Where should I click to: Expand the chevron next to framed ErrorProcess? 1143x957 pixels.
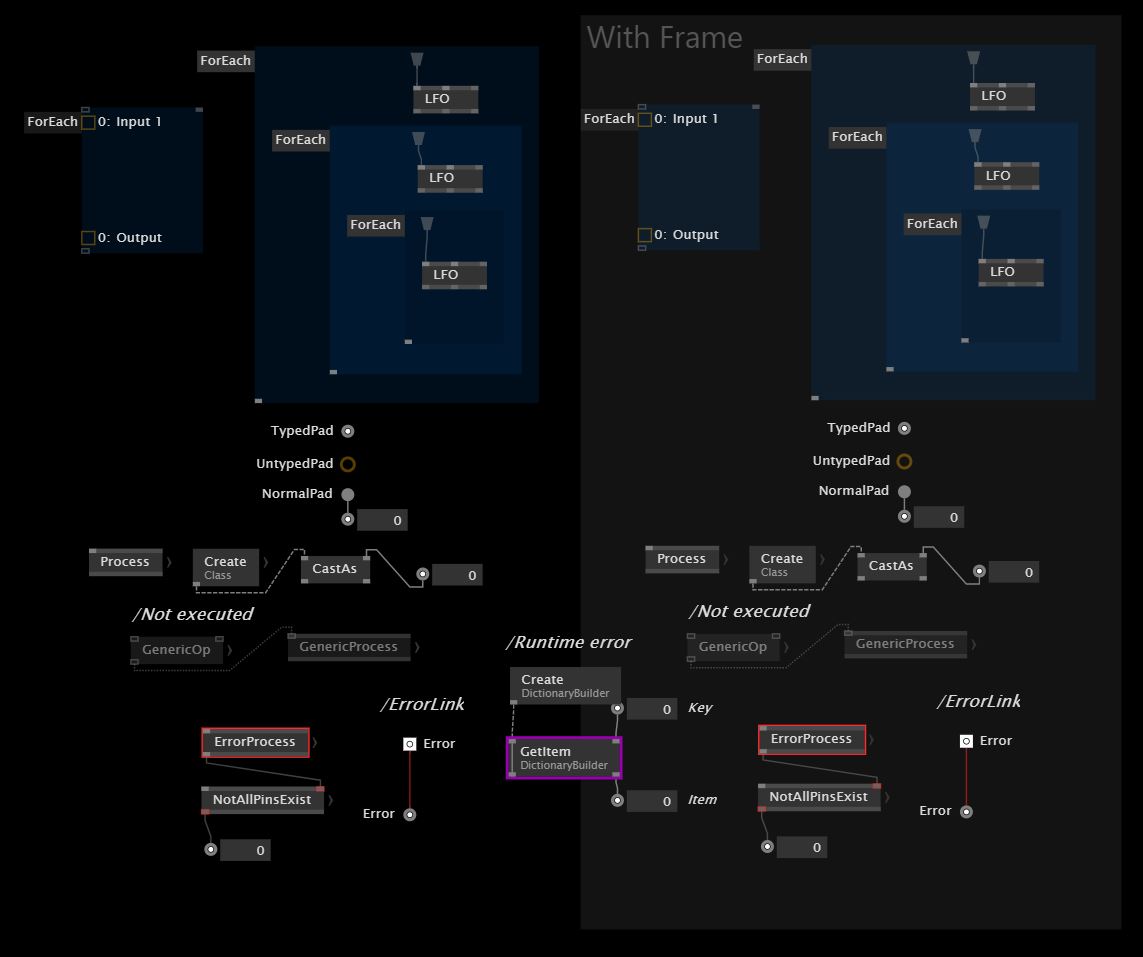click(871, 739)
